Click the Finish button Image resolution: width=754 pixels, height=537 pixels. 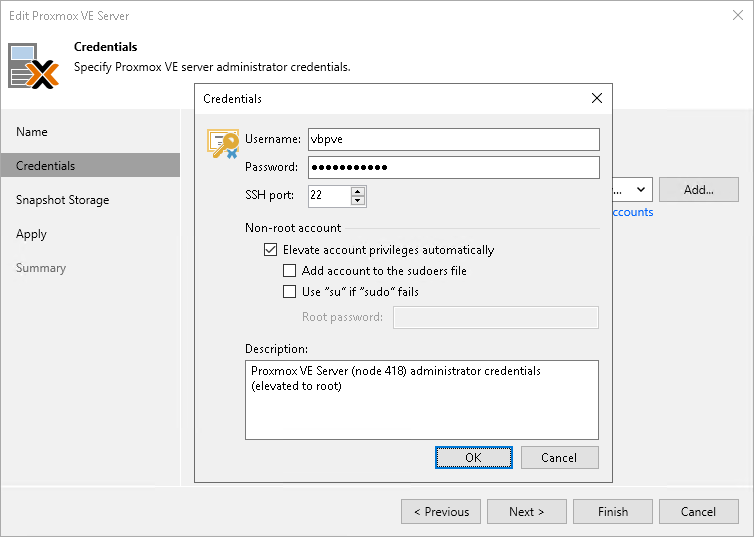point(613,512)
